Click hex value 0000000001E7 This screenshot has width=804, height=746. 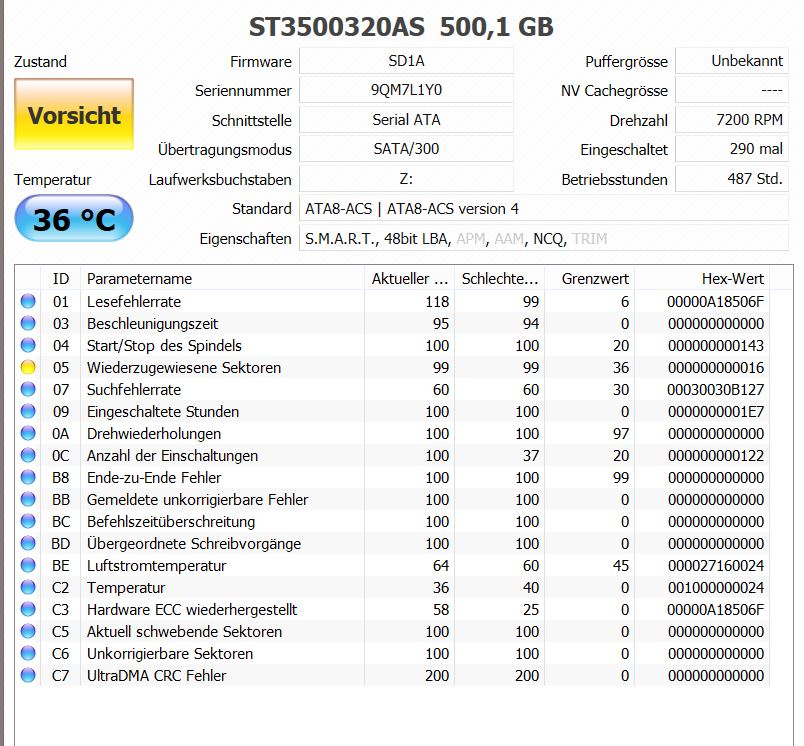pyautogui.click(x=716, y=412)
